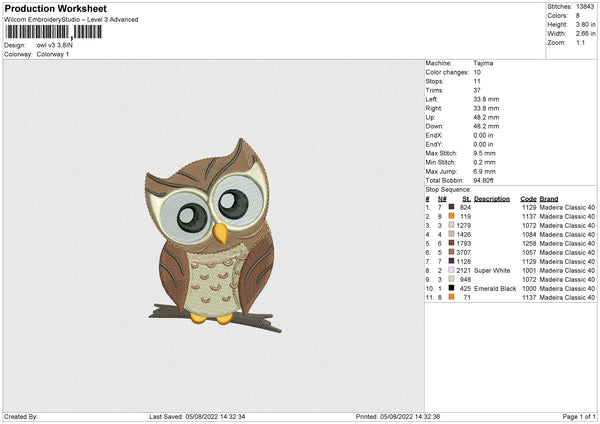Select the Right value 33.8 mm
This screenshot has width=600, height=424.
[x=486, y=108]
